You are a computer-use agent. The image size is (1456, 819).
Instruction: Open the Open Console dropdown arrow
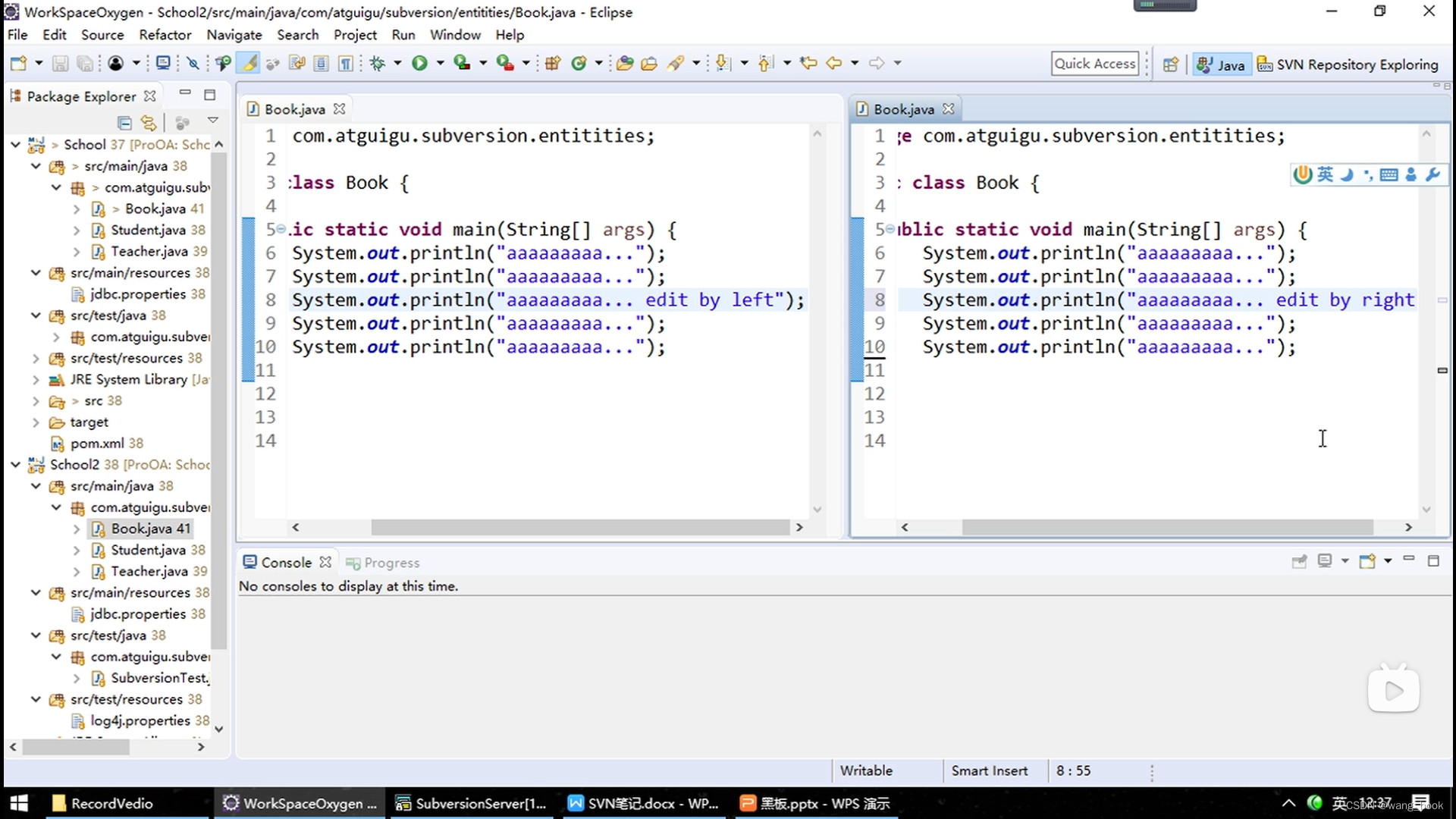coord(1388,561)
